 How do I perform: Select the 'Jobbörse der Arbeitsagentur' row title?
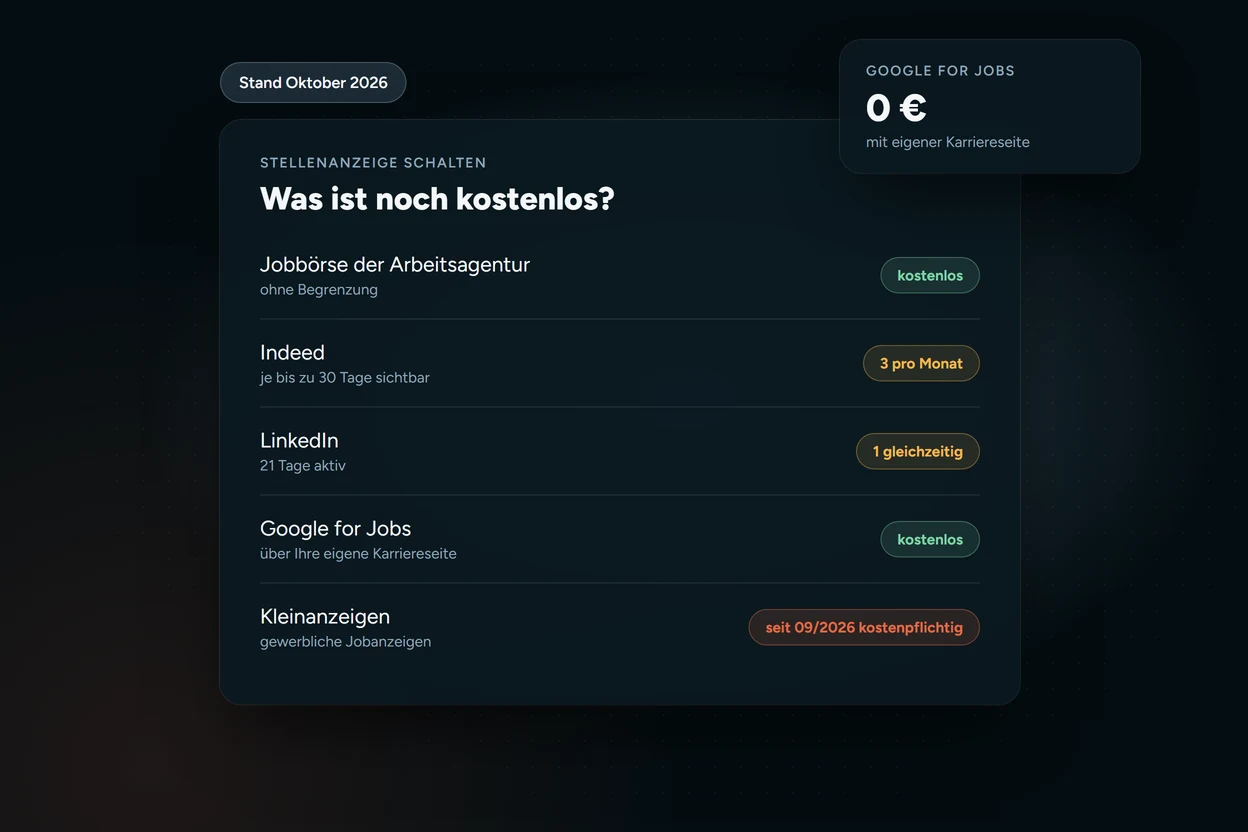[395, 264]
